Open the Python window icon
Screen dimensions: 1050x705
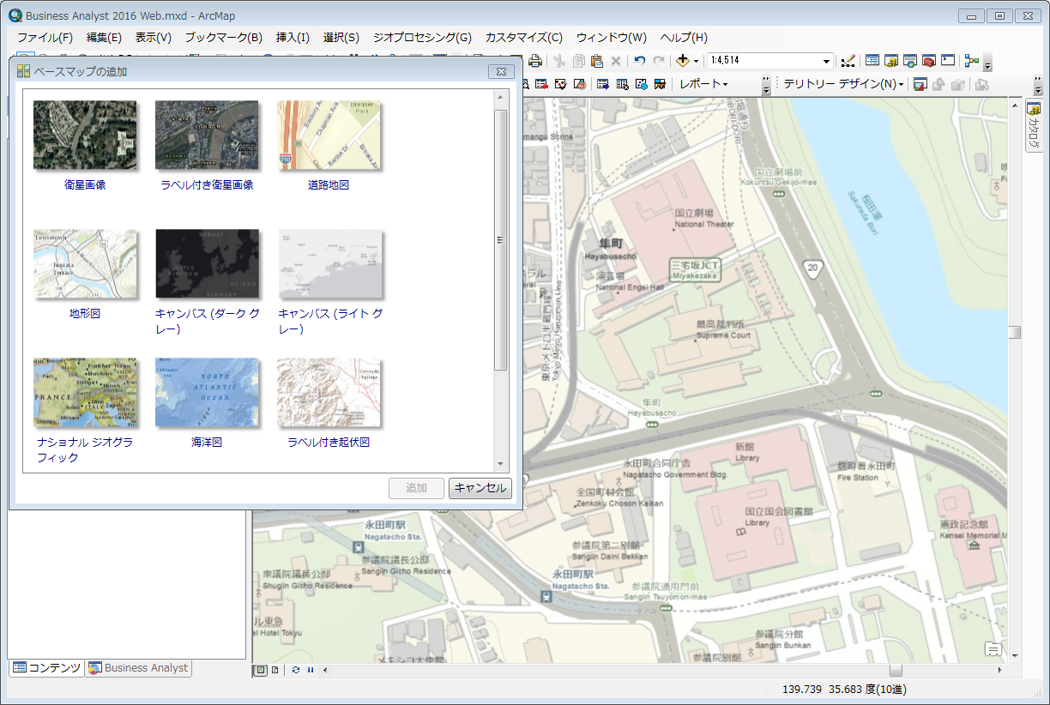click(x=948, y=61)
